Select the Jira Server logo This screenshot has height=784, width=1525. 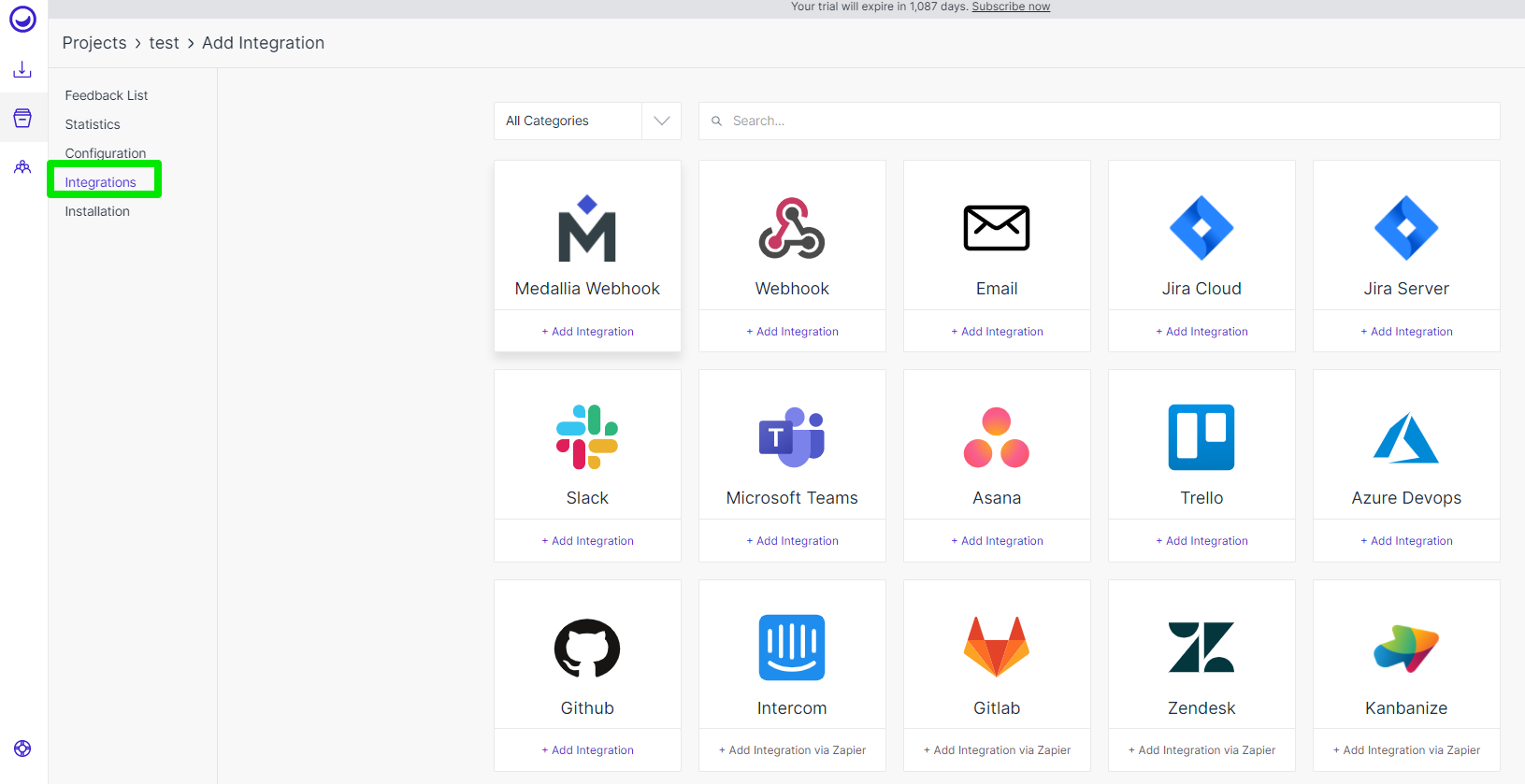click(1406, 228)
